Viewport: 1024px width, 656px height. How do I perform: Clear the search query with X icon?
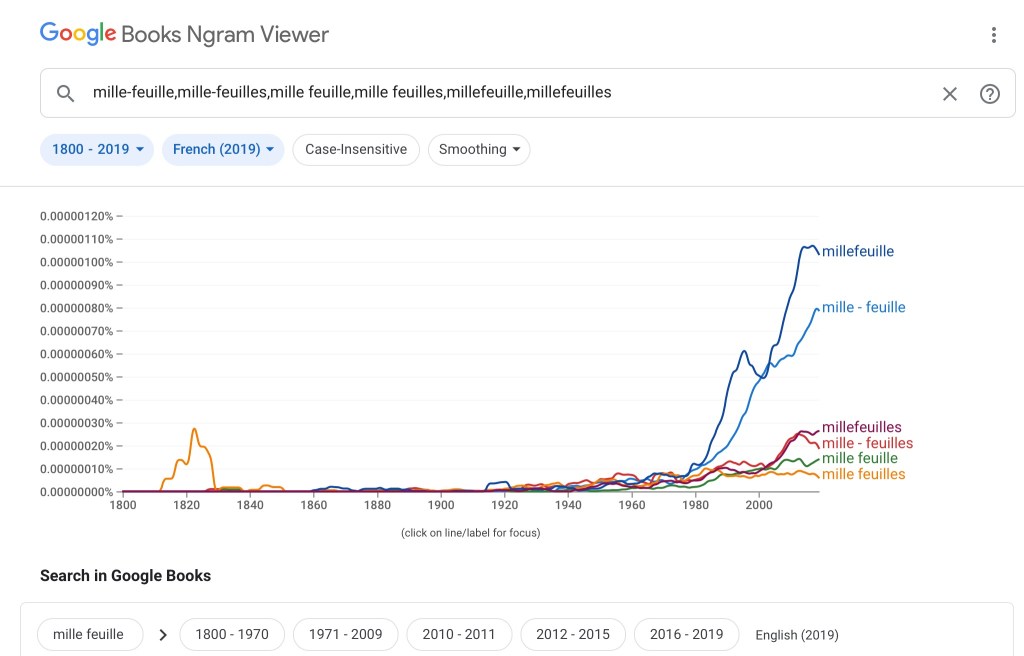pos(950,93)
